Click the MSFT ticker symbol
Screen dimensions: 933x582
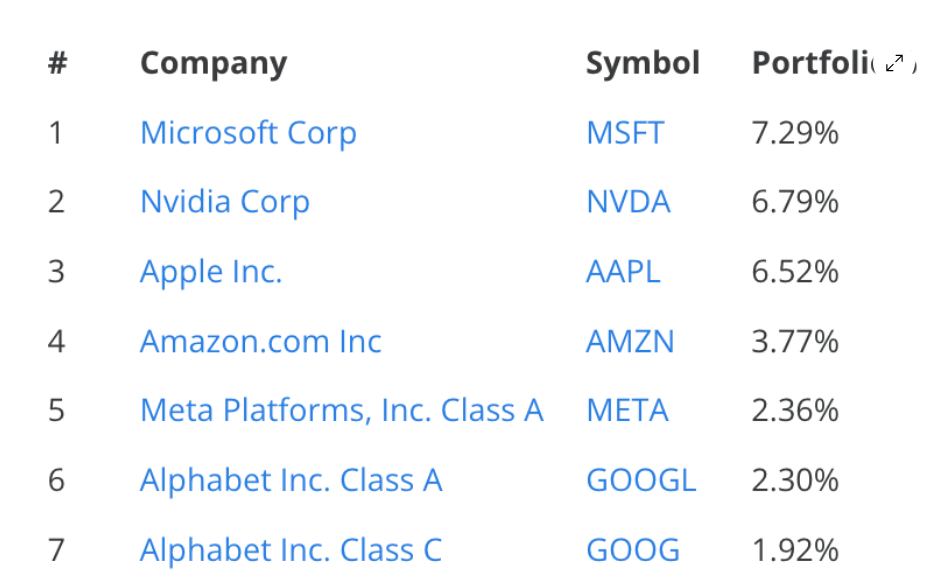point(625,133)
